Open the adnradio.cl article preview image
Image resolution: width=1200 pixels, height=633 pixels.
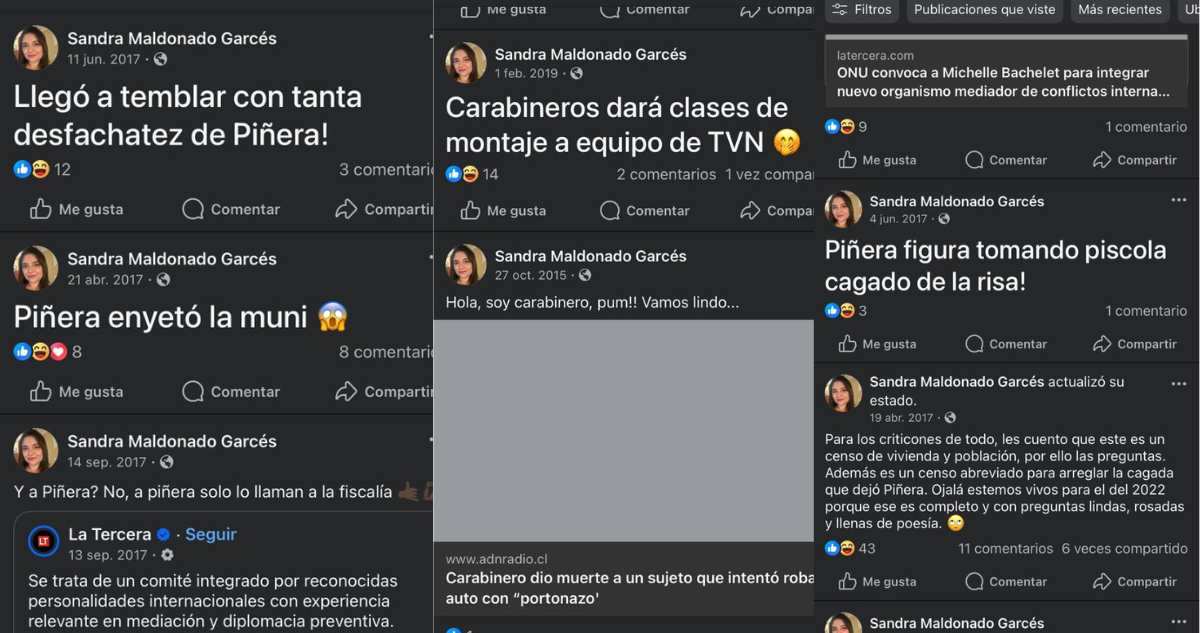(x=624, y=430)
